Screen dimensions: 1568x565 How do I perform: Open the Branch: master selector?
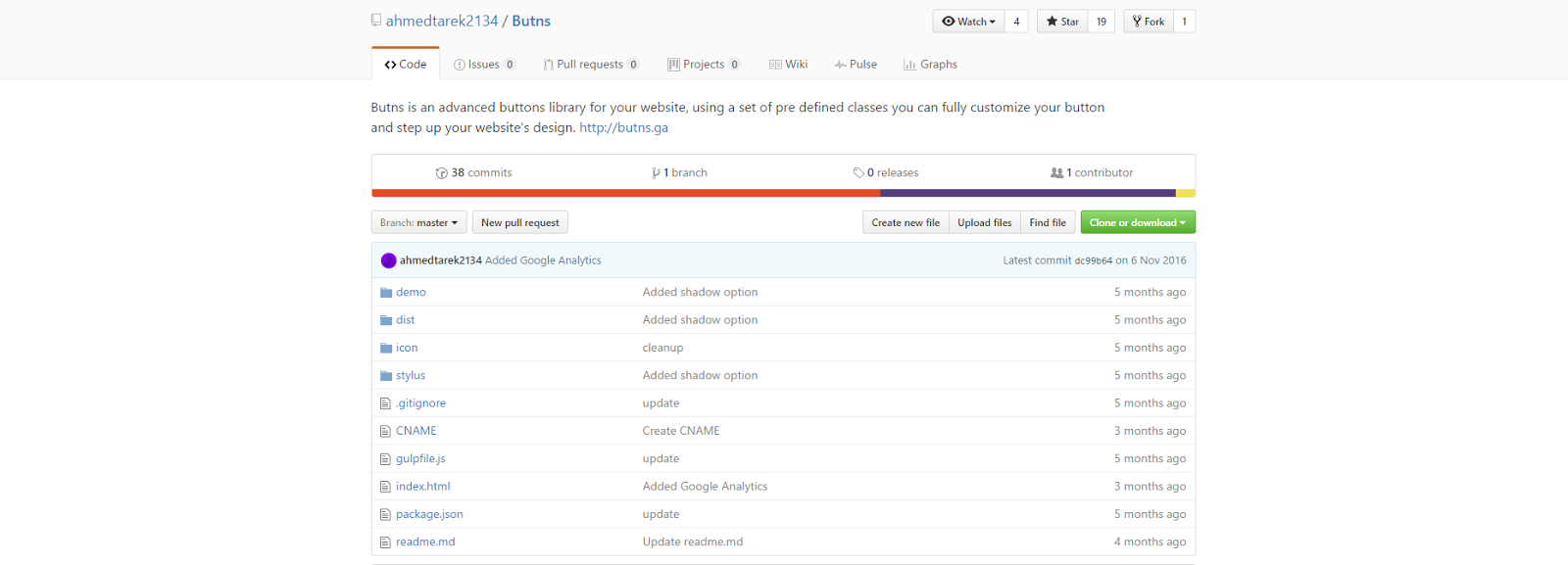(x=419, y=222)
